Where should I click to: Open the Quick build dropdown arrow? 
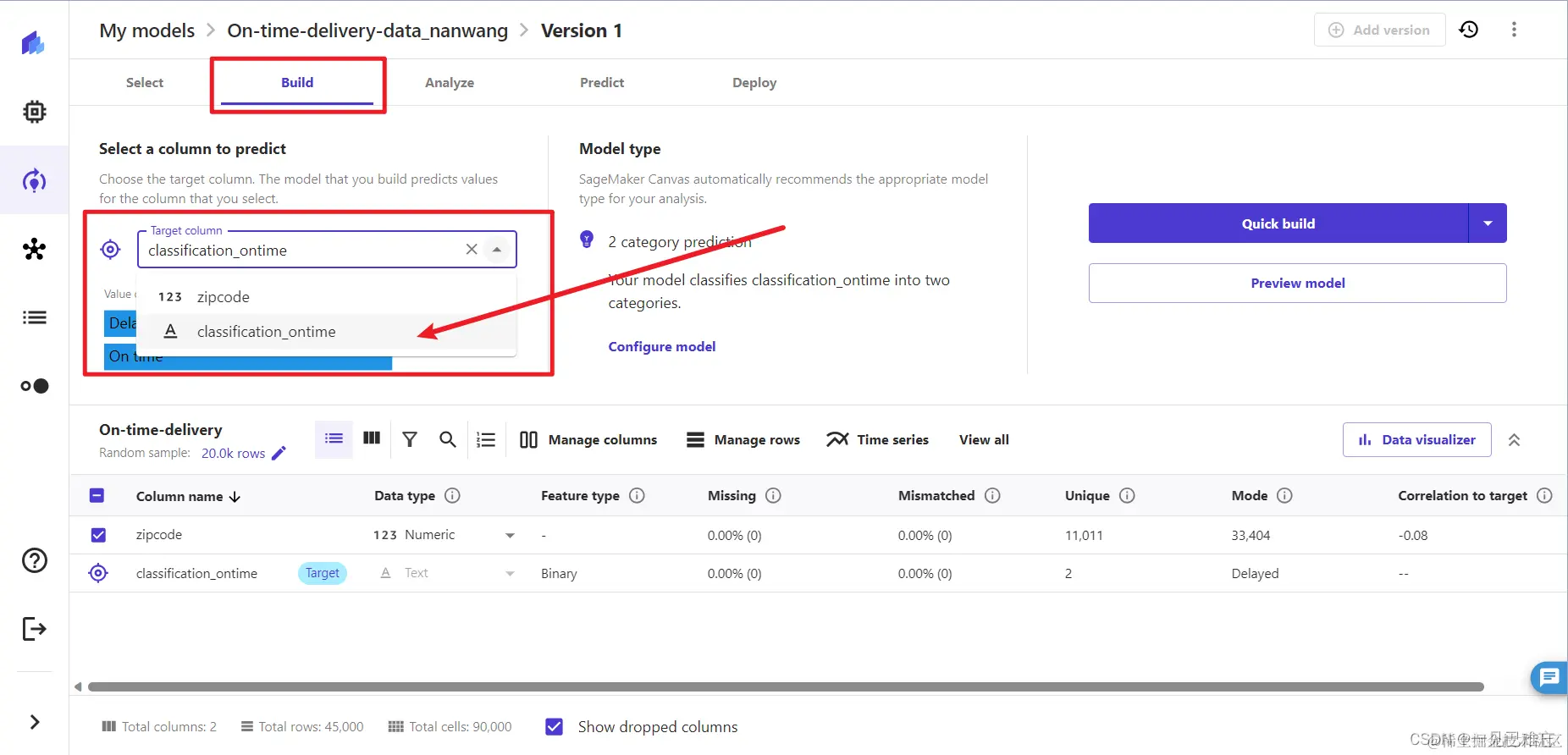(x=1488, y=223)
